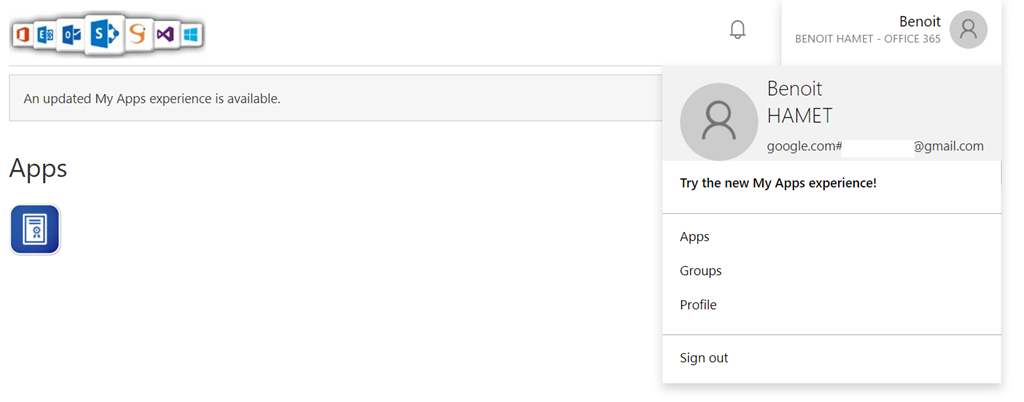Select Apps in the account menu
The image size is (1024, 402).
pyautogui.click(x=694, y=237)
